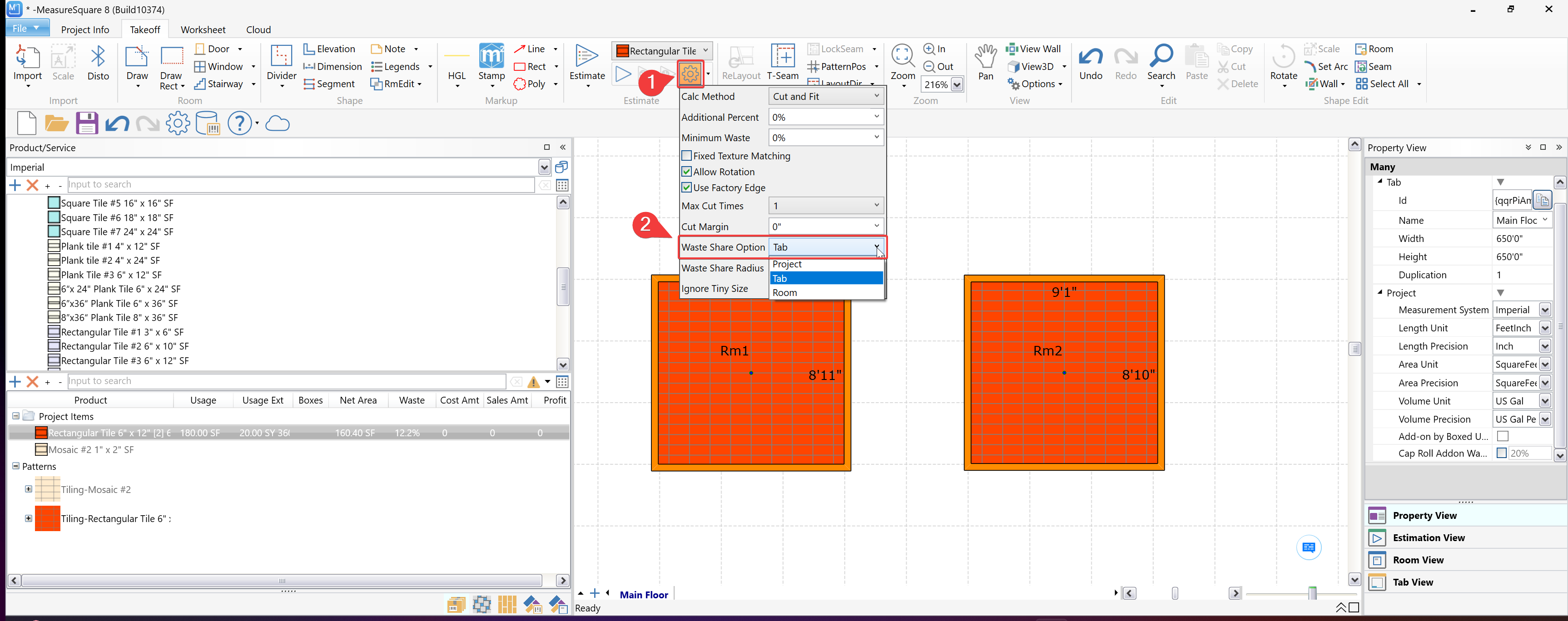
Task: Enable Fixed Texture Matching checkbox
Action: [x=687, y=156]
